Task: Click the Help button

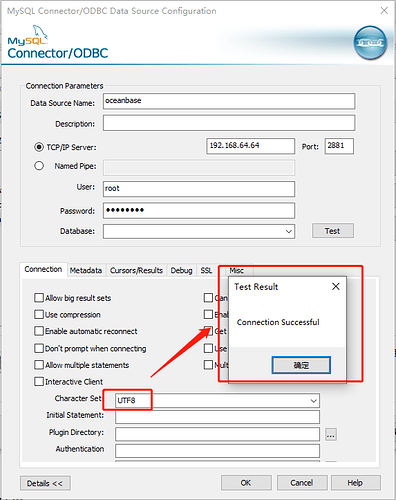Action: pyautogui.click(x=355, y=483)
